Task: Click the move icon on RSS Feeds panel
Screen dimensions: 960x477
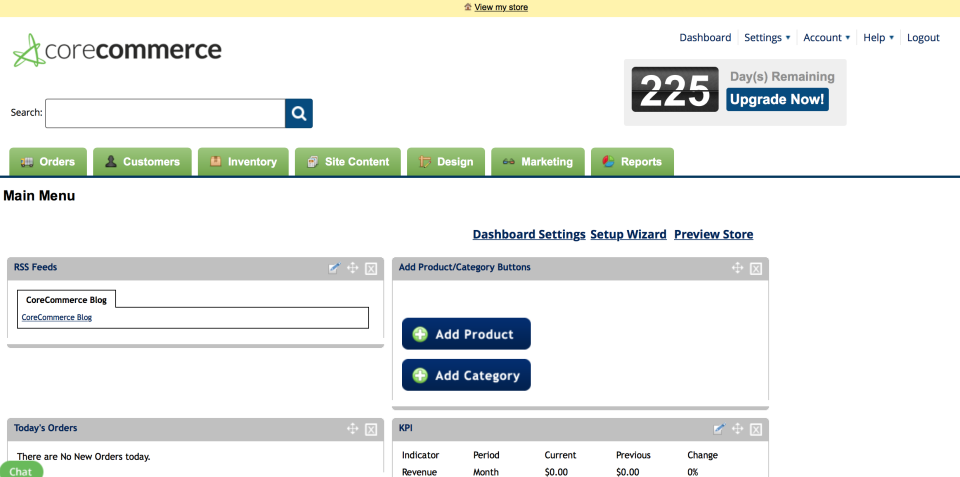Action: point(352,268)
